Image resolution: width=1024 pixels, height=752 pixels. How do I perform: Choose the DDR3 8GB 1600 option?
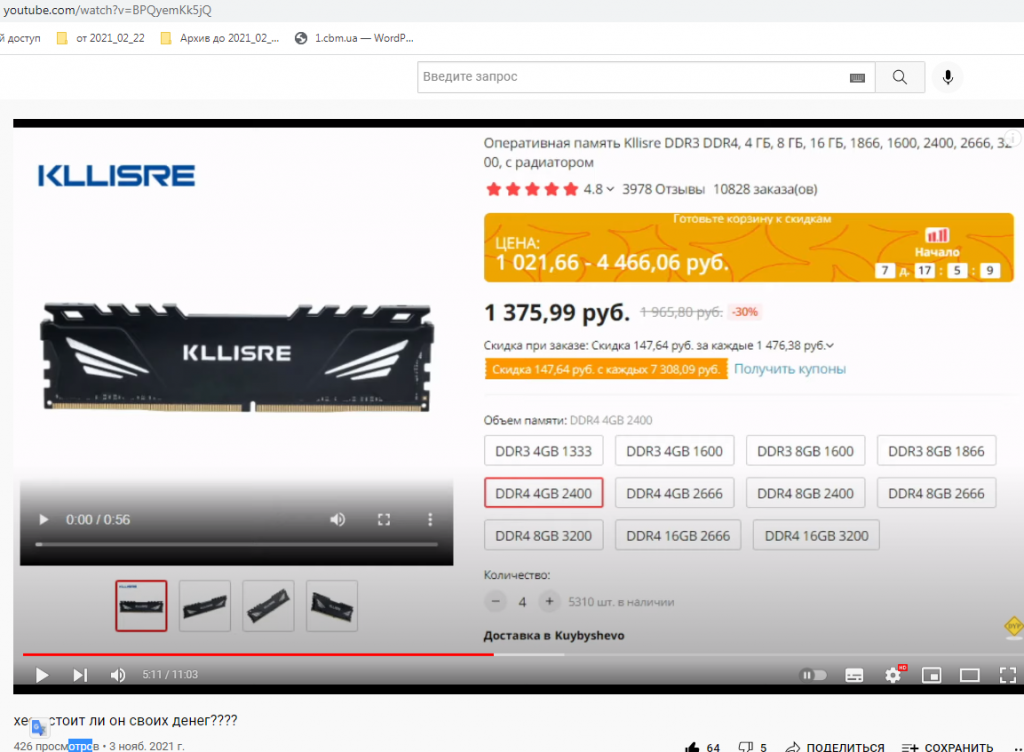(x=805, y=451)
